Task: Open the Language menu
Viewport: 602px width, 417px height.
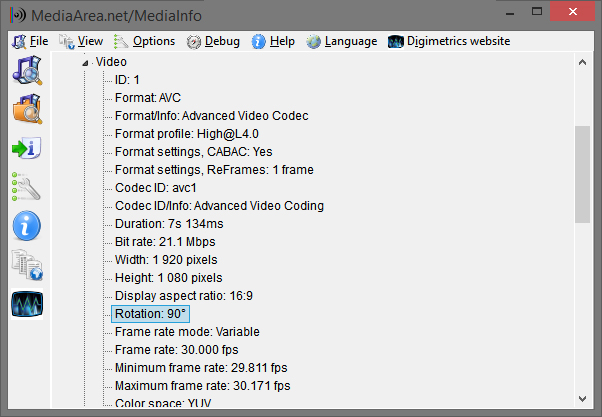Action: 342,41
